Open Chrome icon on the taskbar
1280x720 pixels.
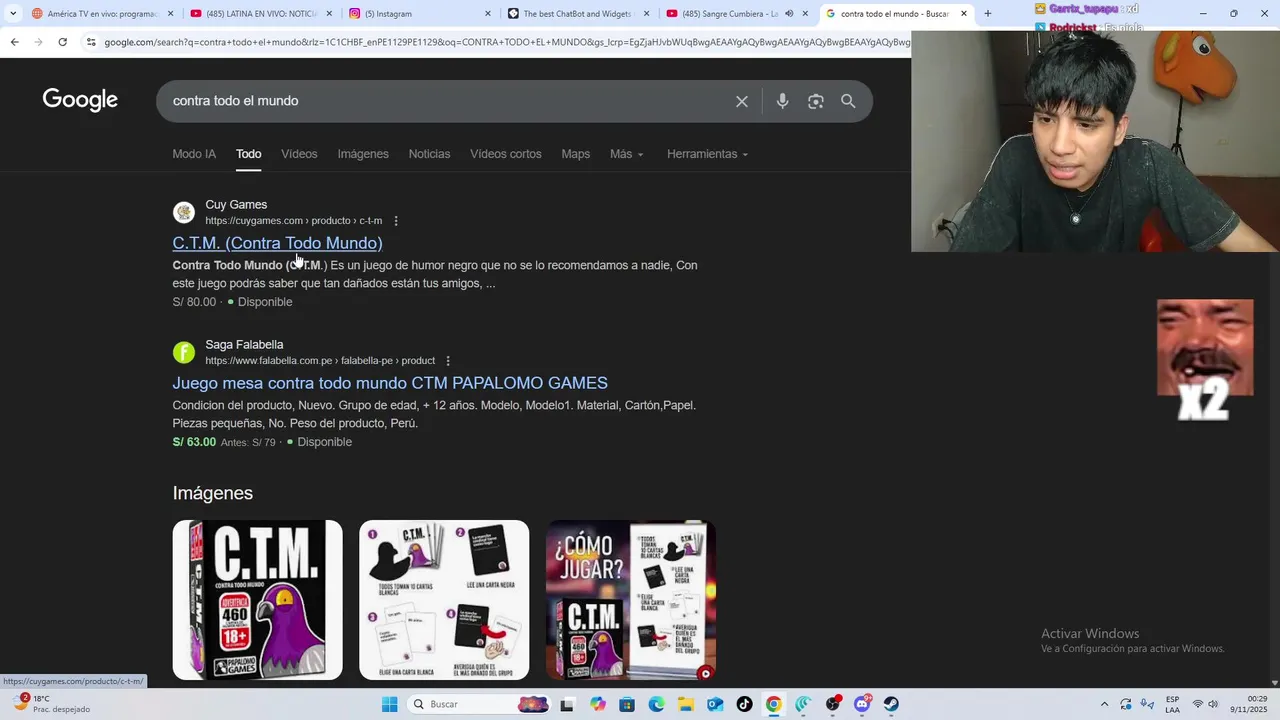774,704
